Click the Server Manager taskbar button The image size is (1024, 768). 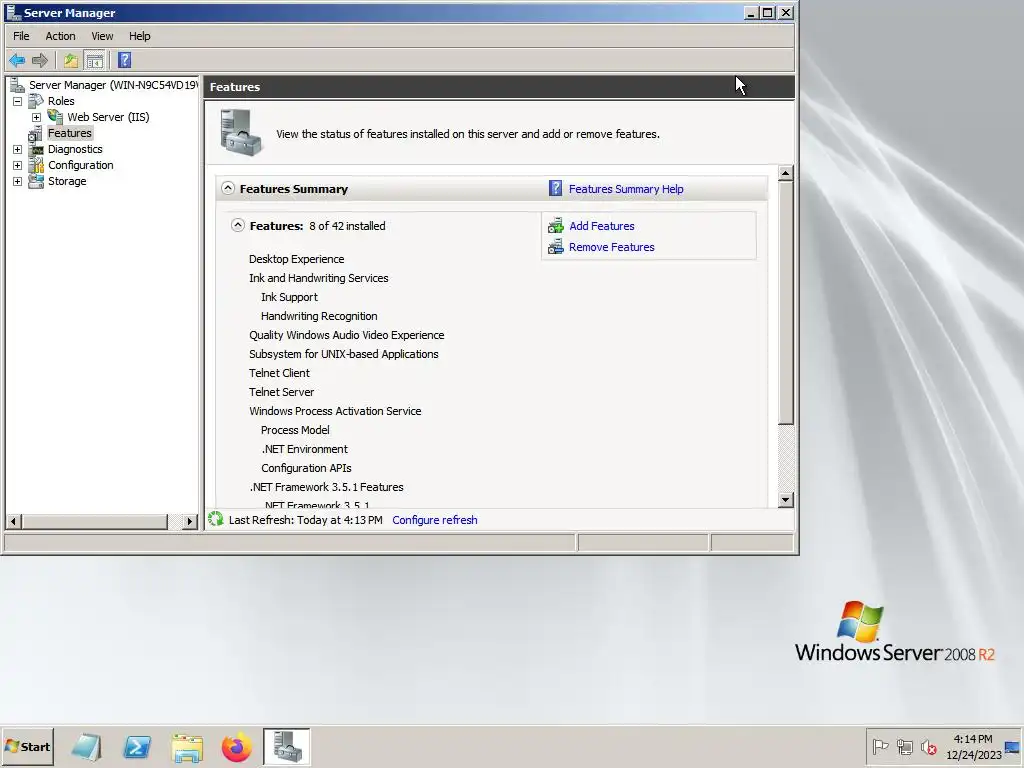point(287,746)
